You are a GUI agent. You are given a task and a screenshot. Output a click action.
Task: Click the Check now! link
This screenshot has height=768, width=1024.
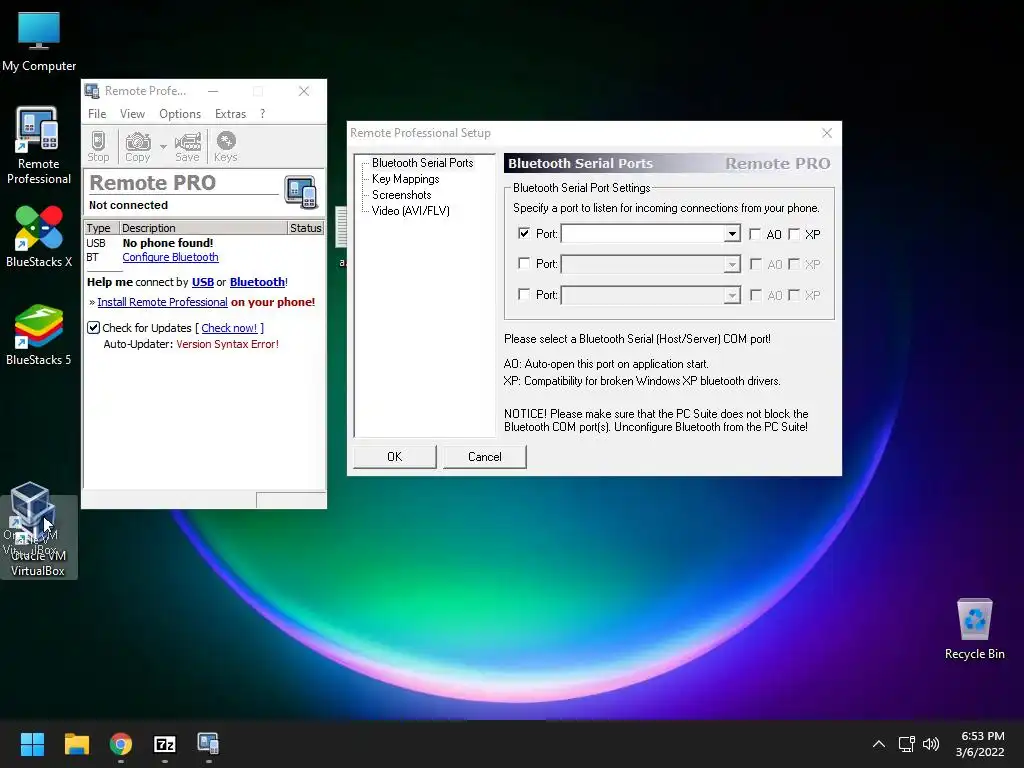(x=229, y=328)
